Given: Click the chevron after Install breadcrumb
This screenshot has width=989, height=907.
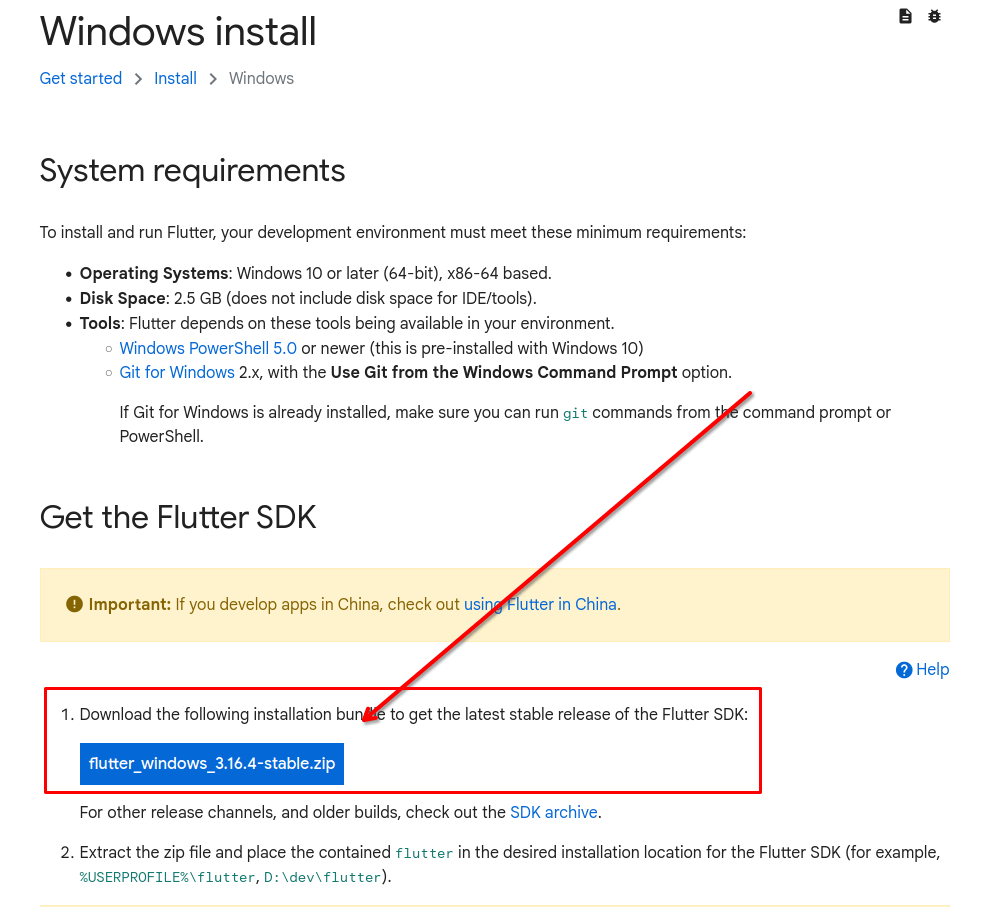Looking at the screenshot, I should (x=213, y=79).
